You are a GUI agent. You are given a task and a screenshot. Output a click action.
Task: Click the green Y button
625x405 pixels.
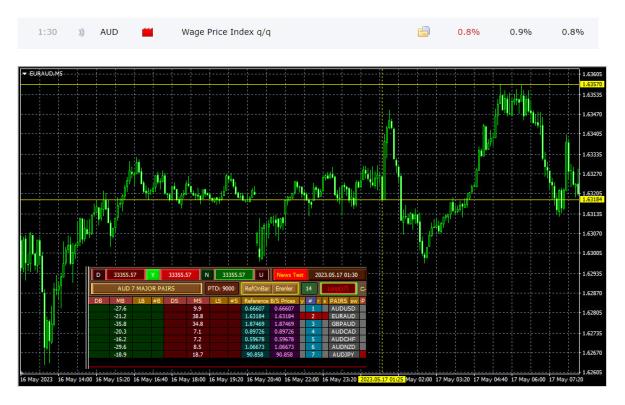pos(153,275)
